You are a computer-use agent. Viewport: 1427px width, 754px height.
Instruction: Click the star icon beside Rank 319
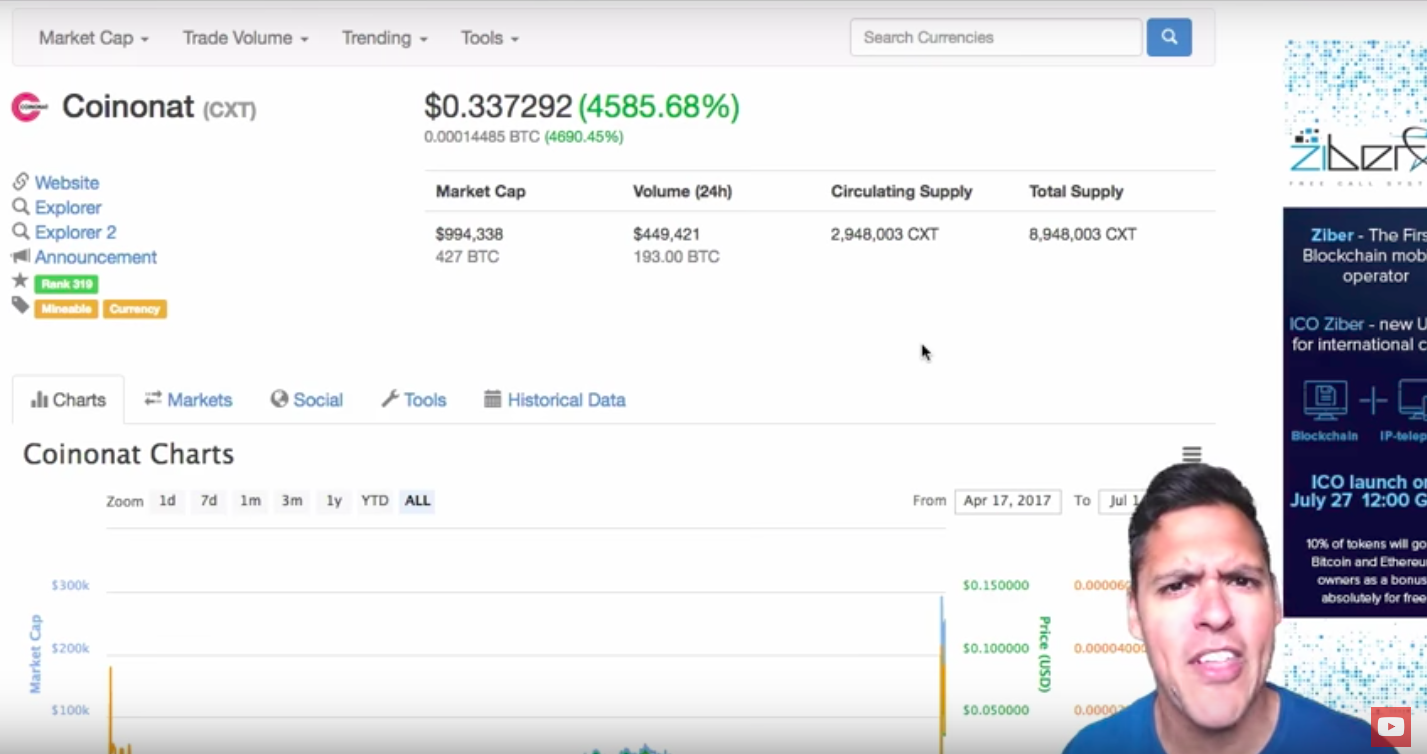pyautogui.click(x=20, y=281)
